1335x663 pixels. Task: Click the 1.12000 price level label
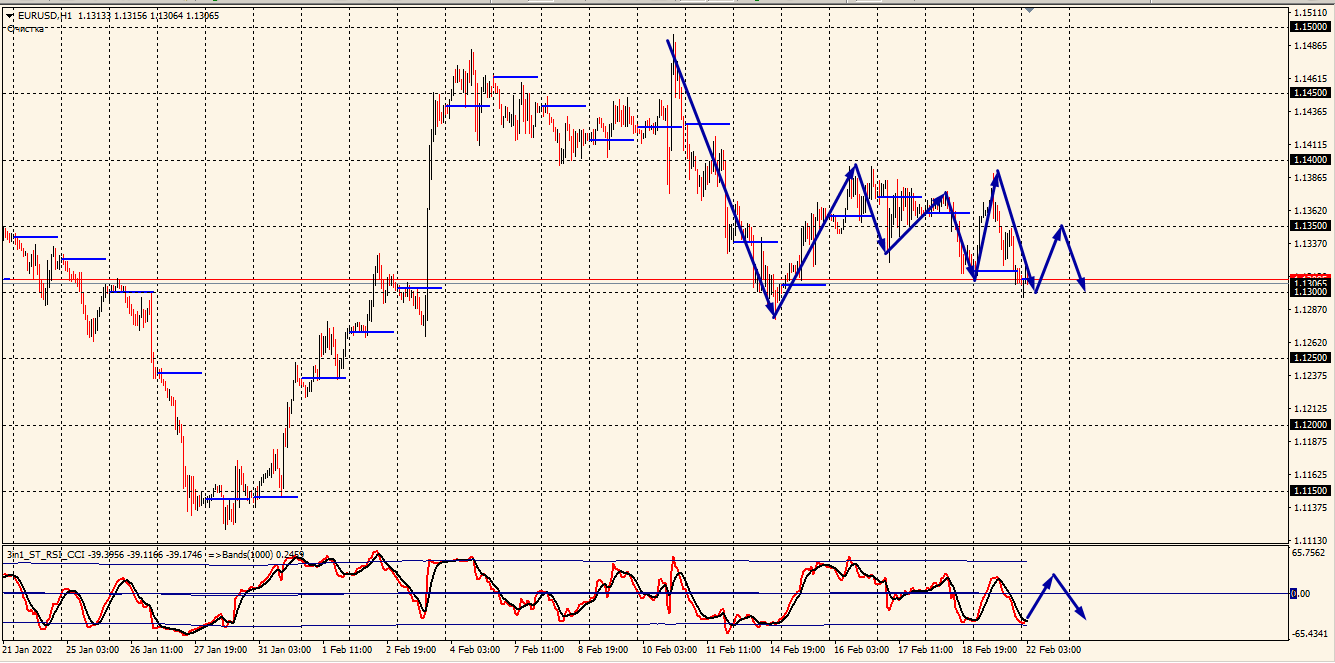point(1311,425)
